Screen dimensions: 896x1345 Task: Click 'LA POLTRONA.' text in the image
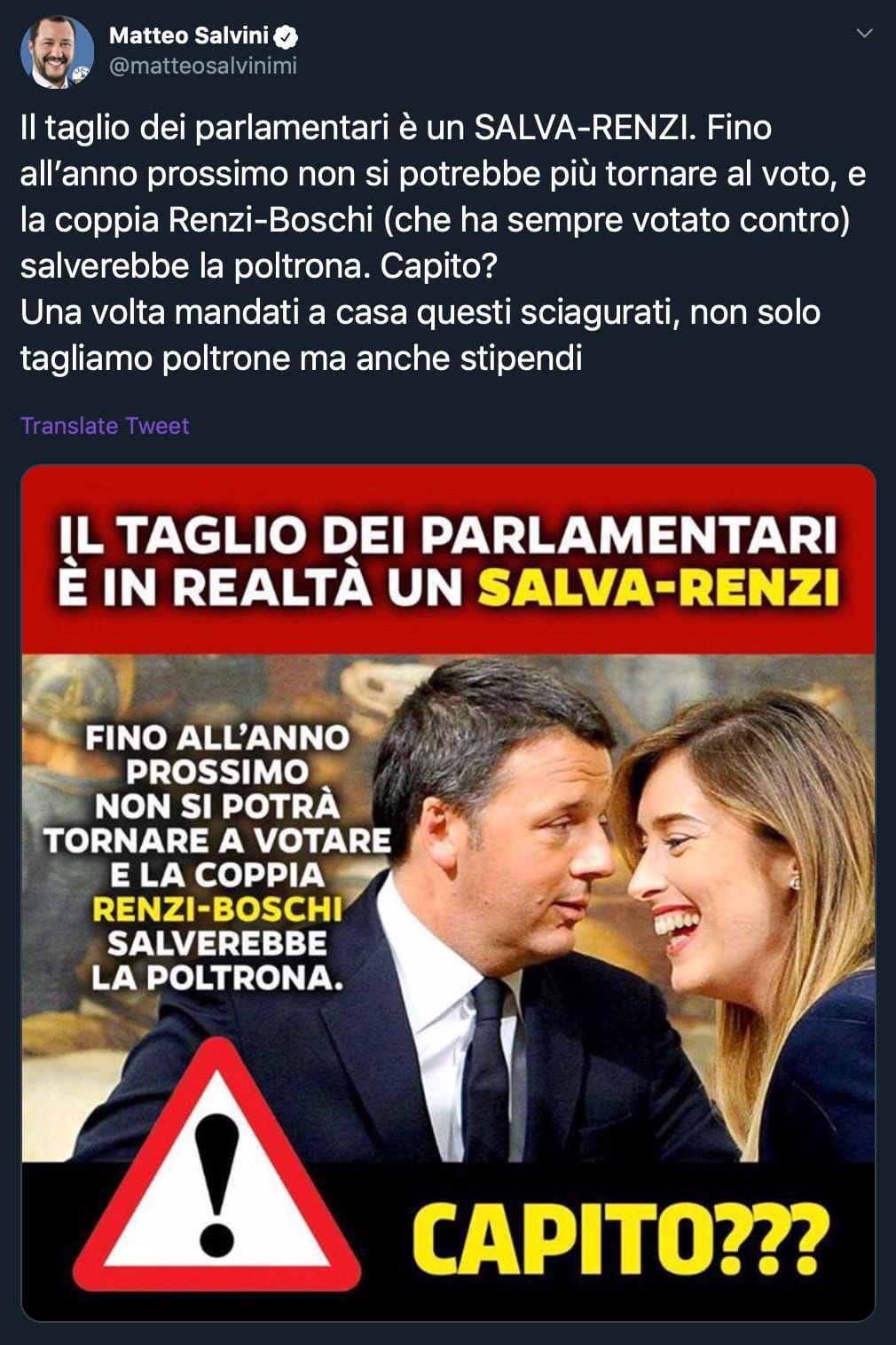[x=217, y=978]
